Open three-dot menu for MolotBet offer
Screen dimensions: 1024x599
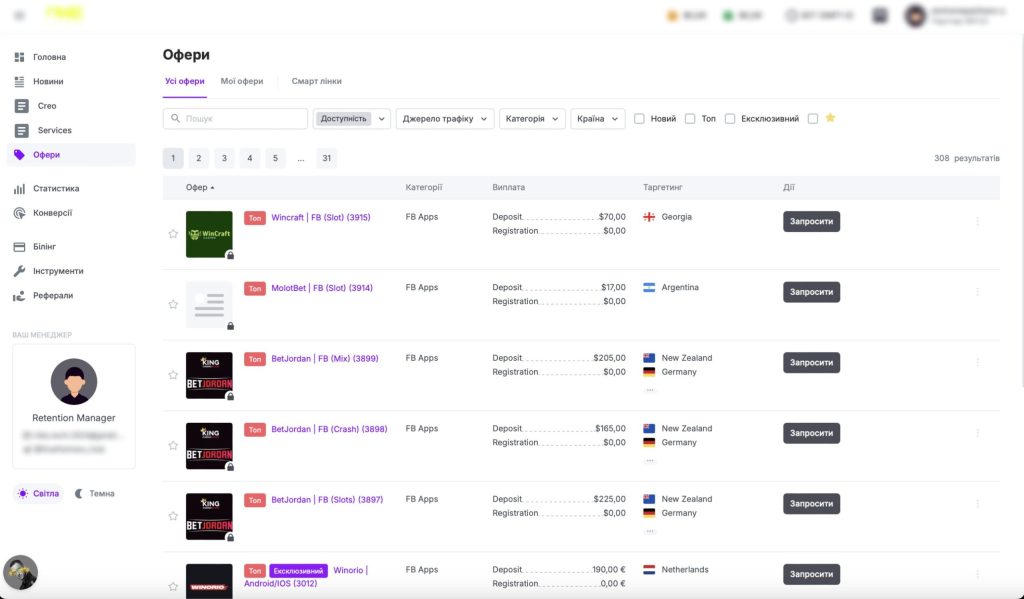pos(977,292)
